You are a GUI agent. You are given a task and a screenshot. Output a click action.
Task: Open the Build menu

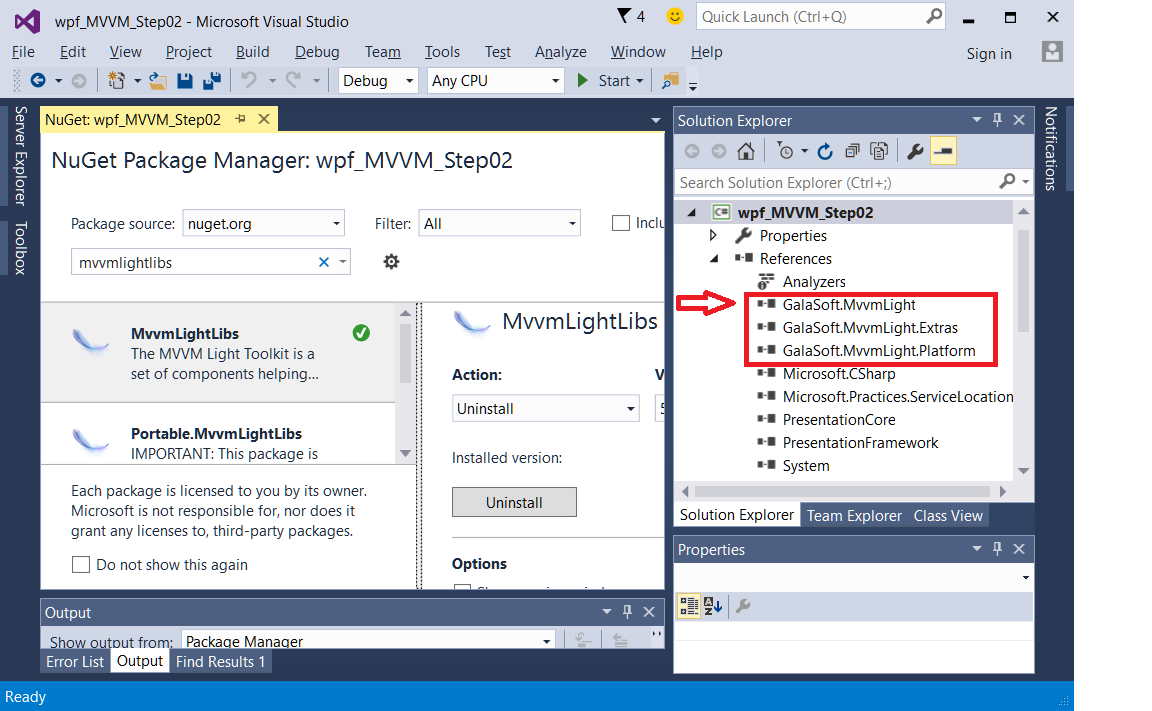252,51
